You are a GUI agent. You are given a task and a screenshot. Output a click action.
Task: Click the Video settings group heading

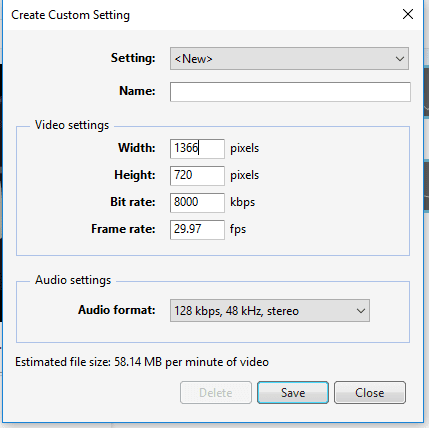(x=72, y=125)
